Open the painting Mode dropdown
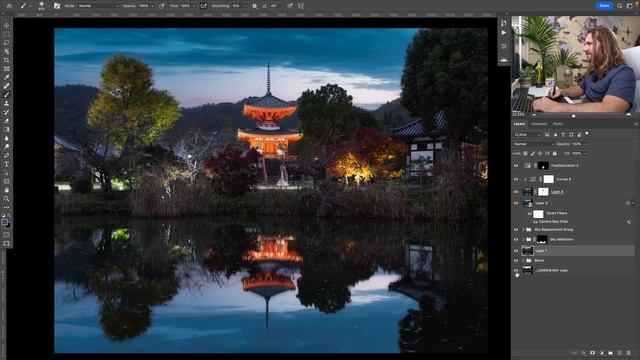 click(x=98, y=6)
